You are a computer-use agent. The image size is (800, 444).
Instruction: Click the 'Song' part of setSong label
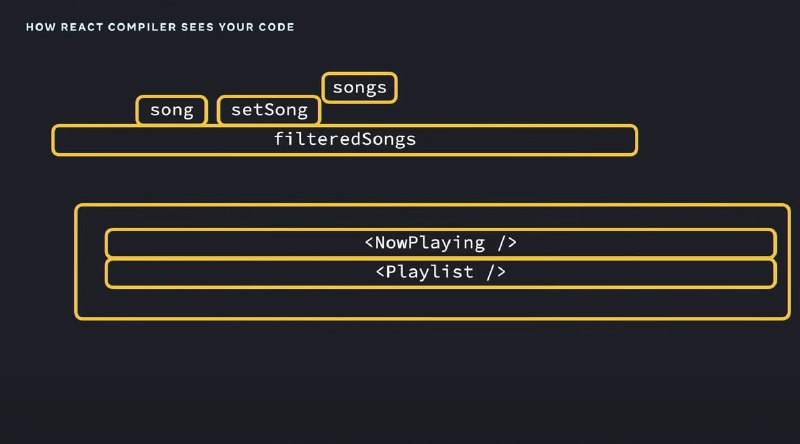point(286,110)
